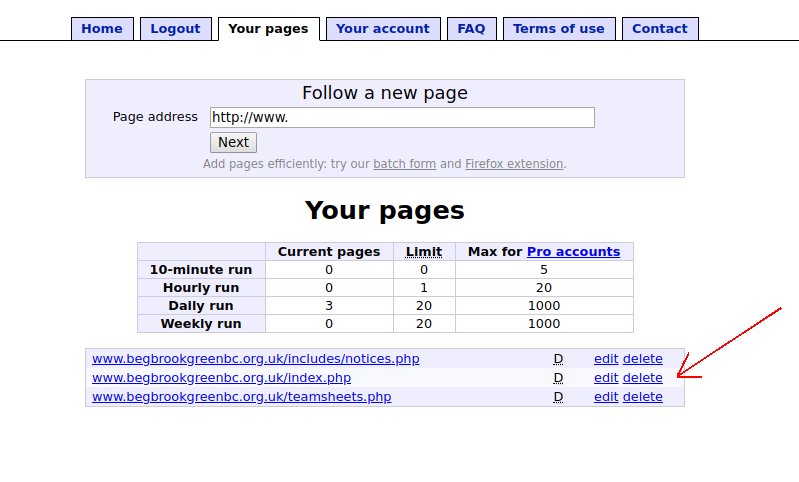Select the 10-minute run row label

point(201,270)
